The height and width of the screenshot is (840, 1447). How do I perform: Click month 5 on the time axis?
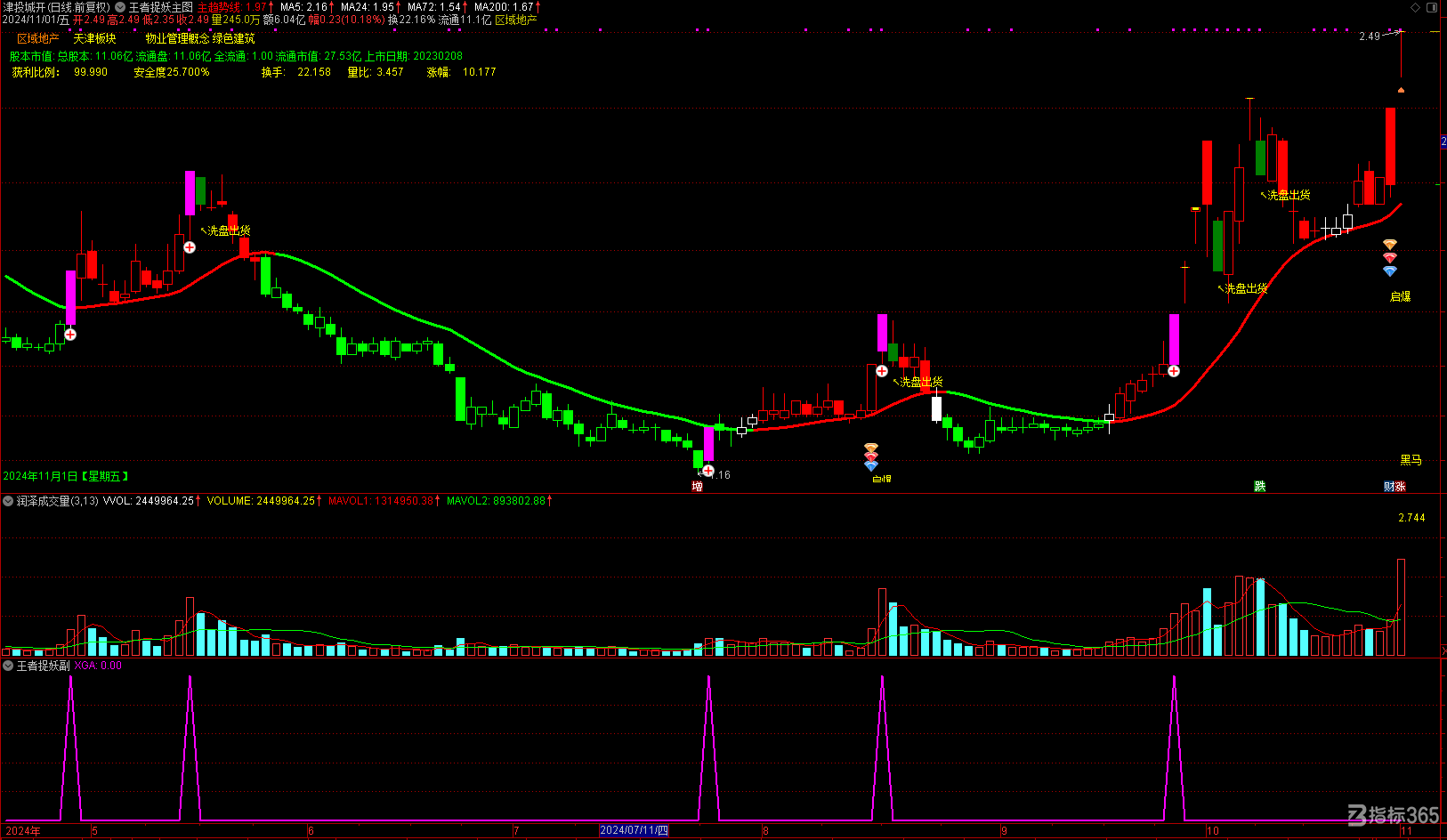point(95,831)
